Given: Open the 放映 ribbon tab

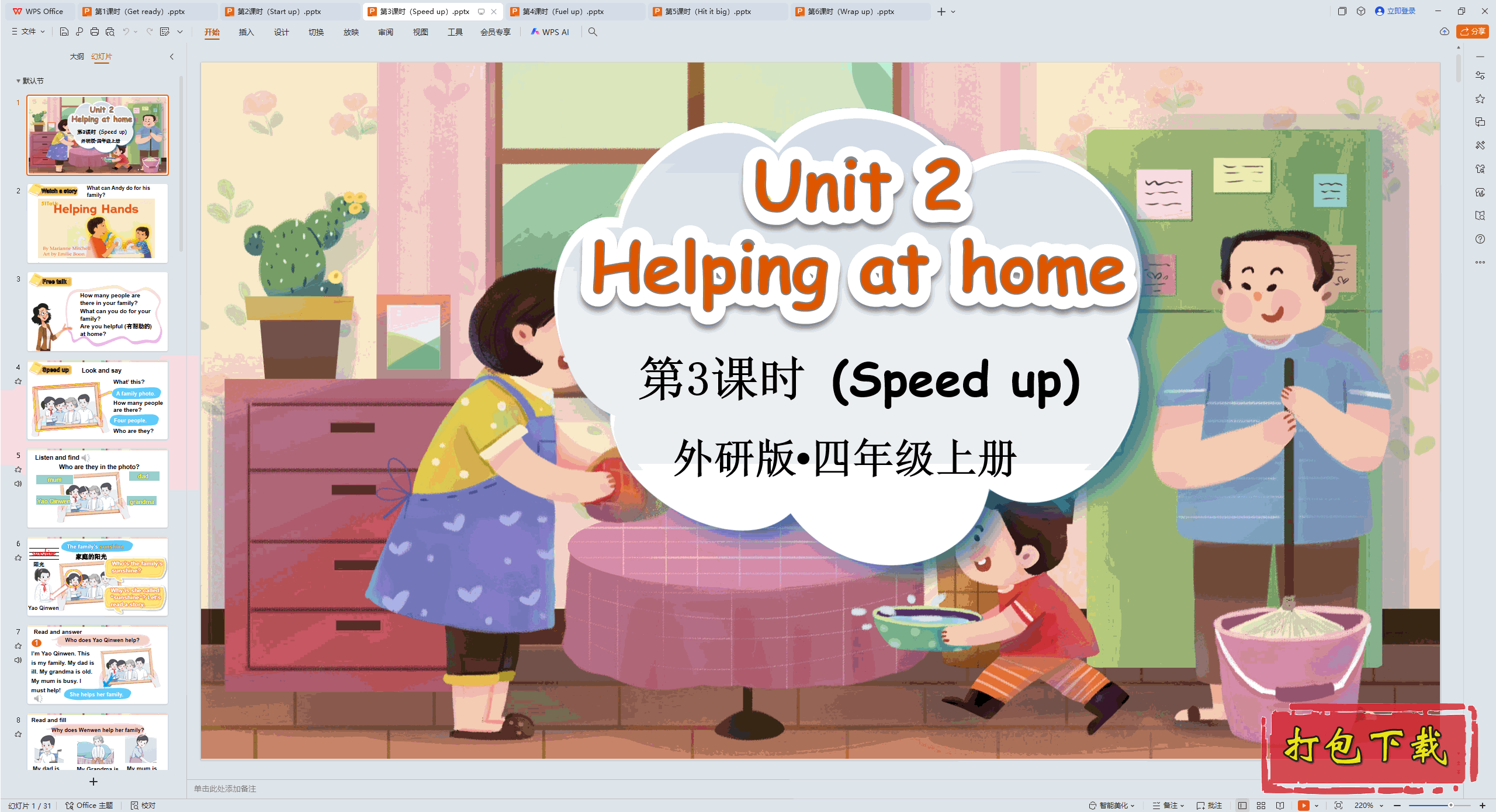Looking at the screenshot, I should pyautogui.click(x=351, y=32).
